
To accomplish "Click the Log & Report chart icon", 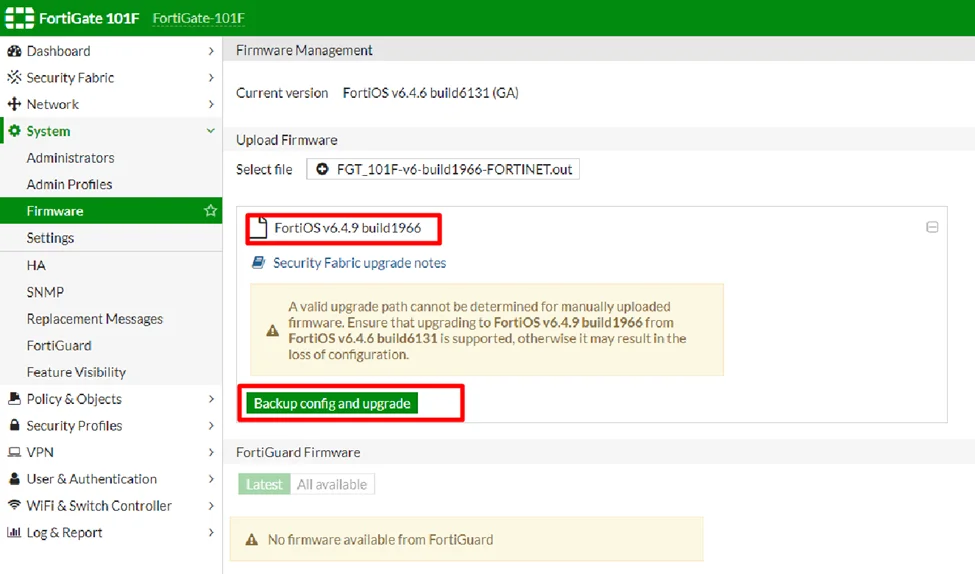I will tap(14, 532).
